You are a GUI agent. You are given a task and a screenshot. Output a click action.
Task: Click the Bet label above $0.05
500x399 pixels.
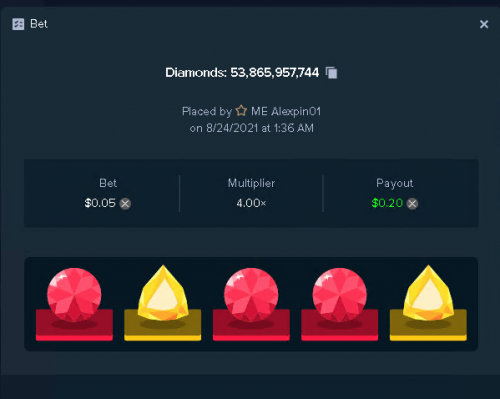(x=108, y=183)
